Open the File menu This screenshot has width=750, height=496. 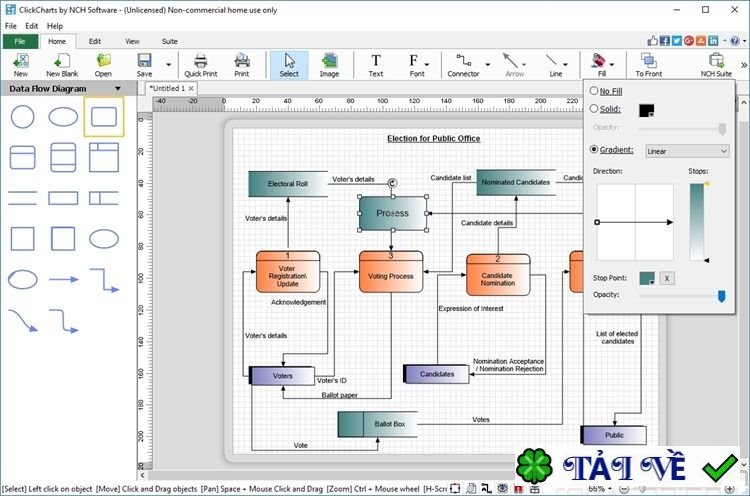11,26
